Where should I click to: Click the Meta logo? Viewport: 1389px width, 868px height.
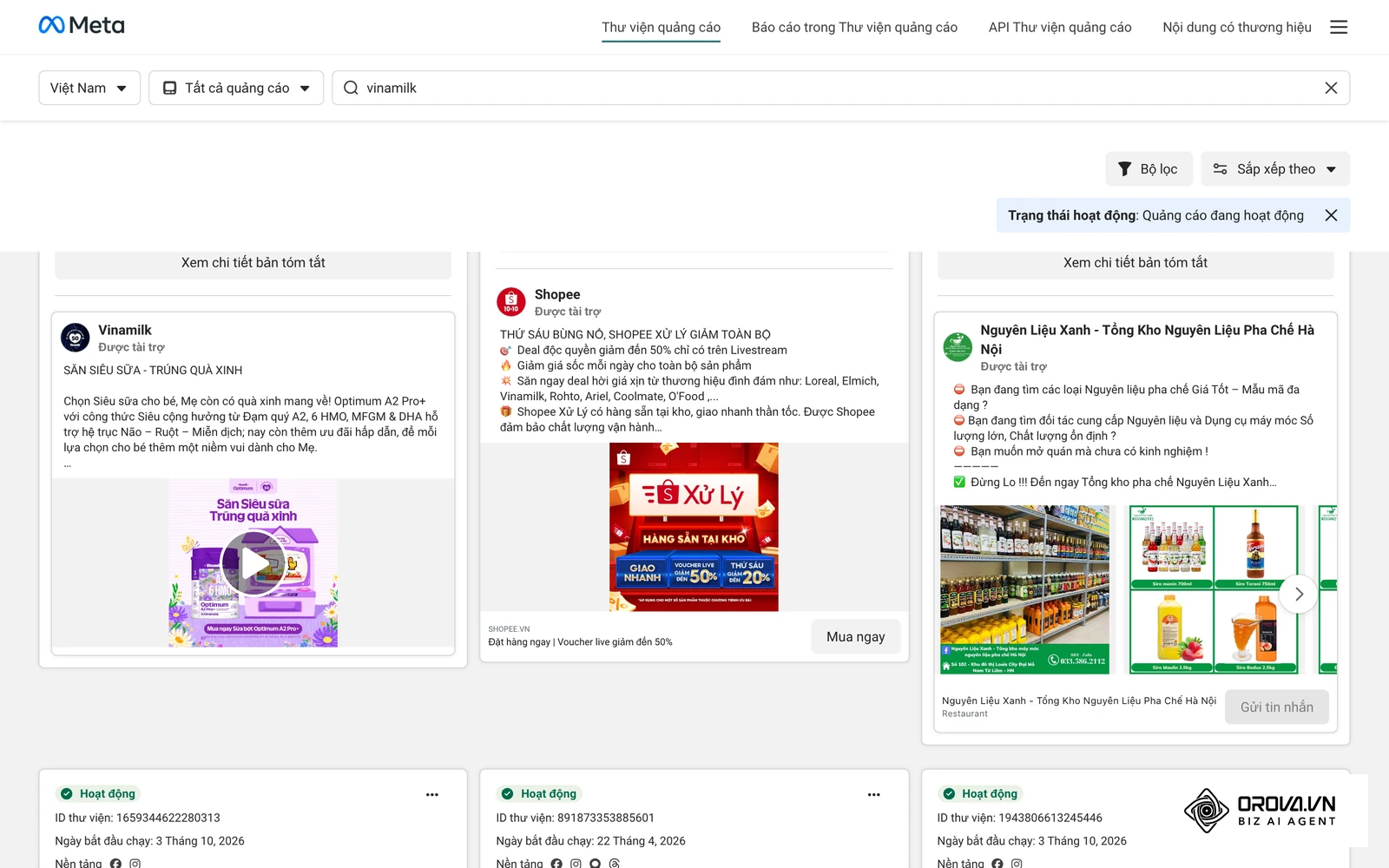[x=82, y=26]
